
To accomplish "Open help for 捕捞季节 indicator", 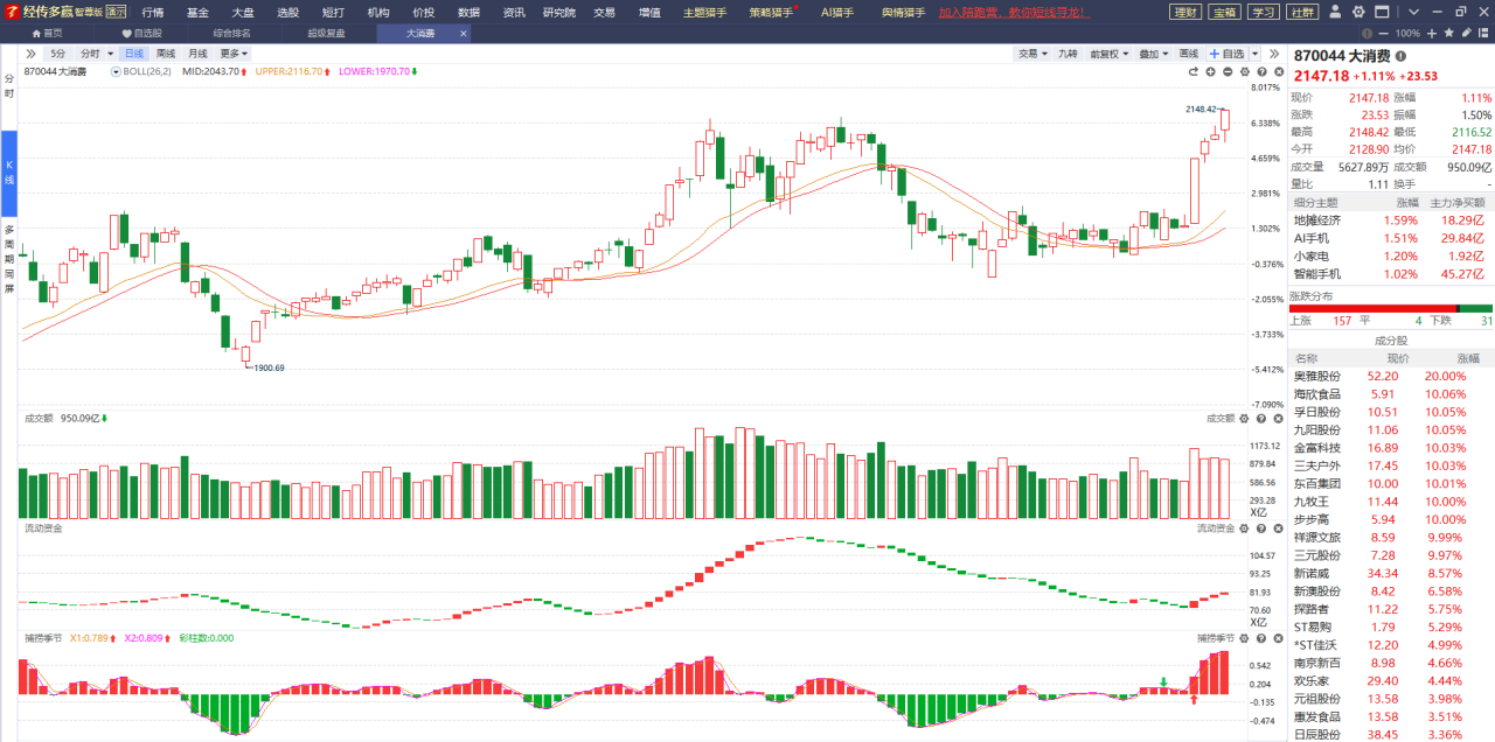I will 1260,638.
